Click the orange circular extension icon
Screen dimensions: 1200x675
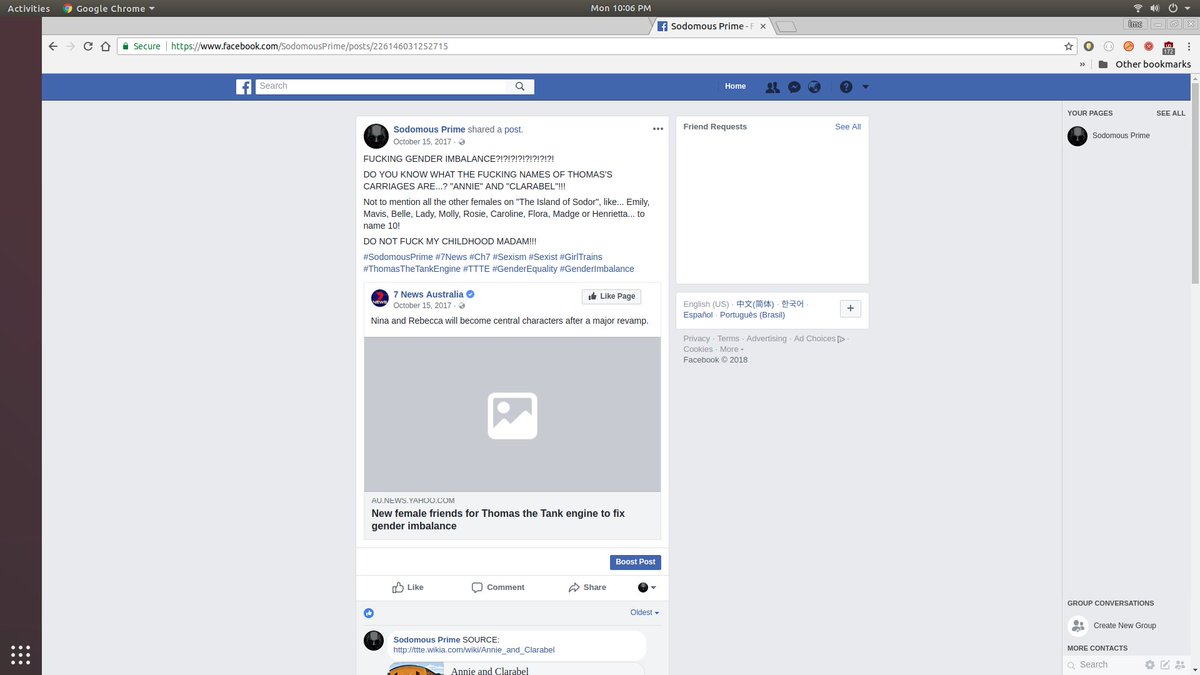click(1128, 46)
